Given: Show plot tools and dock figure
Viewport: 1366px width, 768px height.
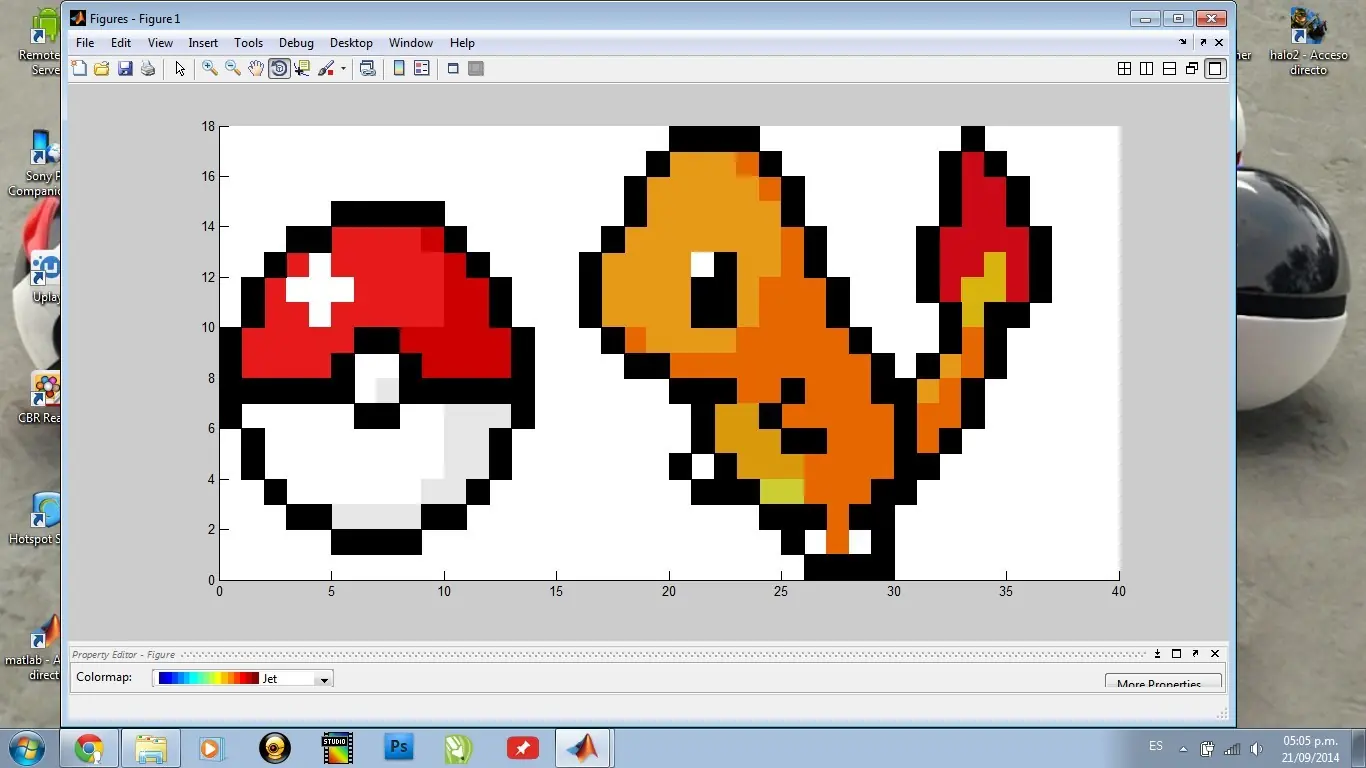Looking at the screenshot, I should tap(476, 69).
